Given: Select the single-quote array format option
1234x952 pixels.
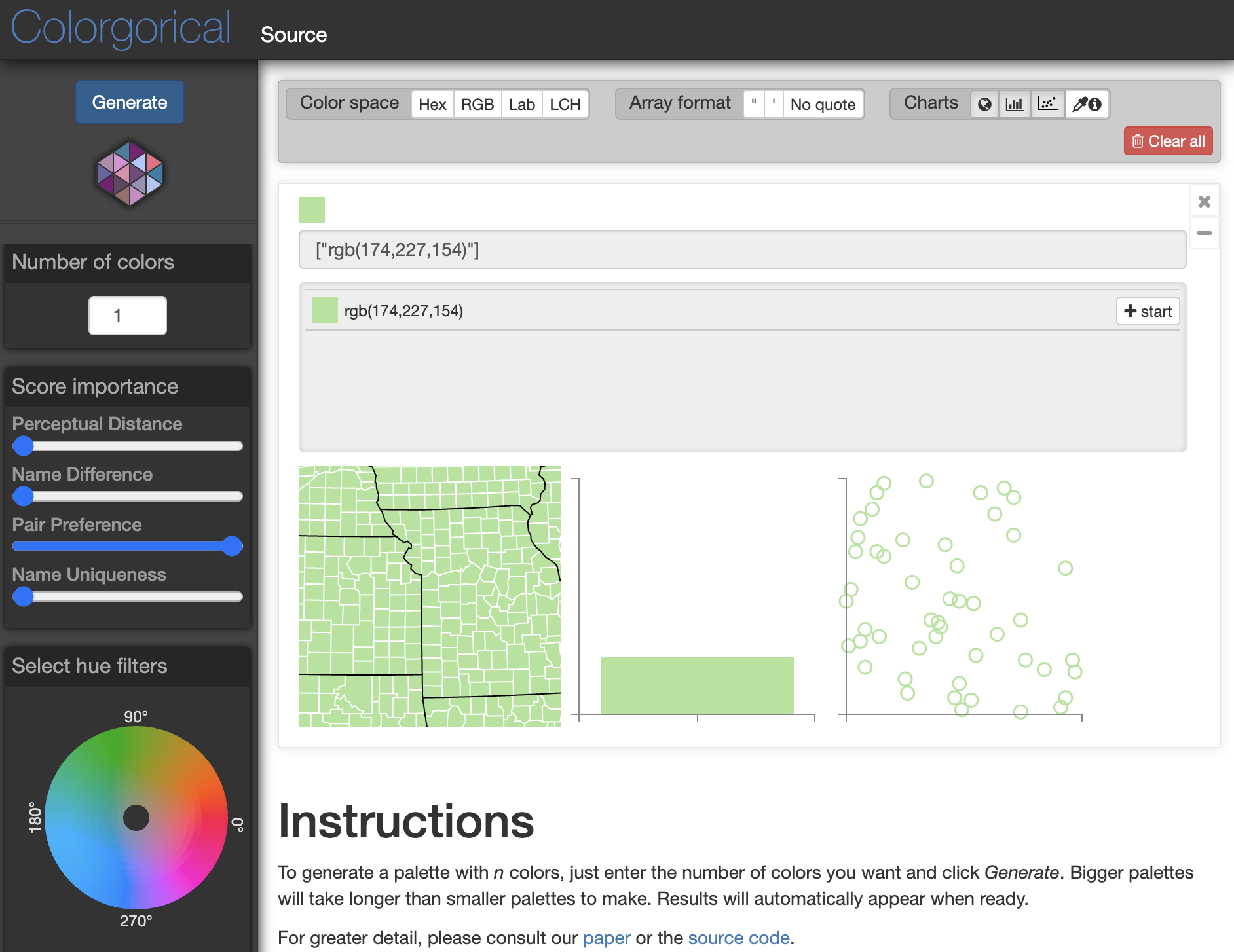Looking at the screenshot, I should (774, 104).
